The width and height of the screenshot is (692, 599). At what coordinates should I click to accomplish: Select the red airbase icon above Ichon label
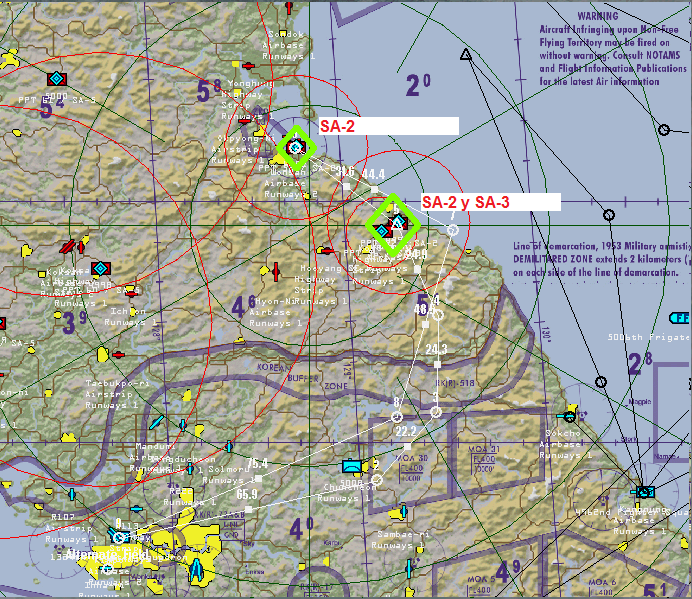(x=132, y=293)
